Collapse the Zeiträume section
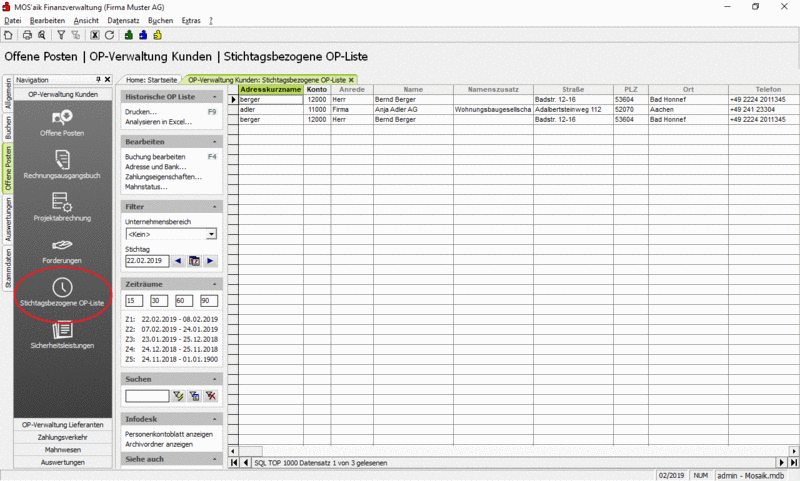The image size is (800, 481). tap(215, 284)
